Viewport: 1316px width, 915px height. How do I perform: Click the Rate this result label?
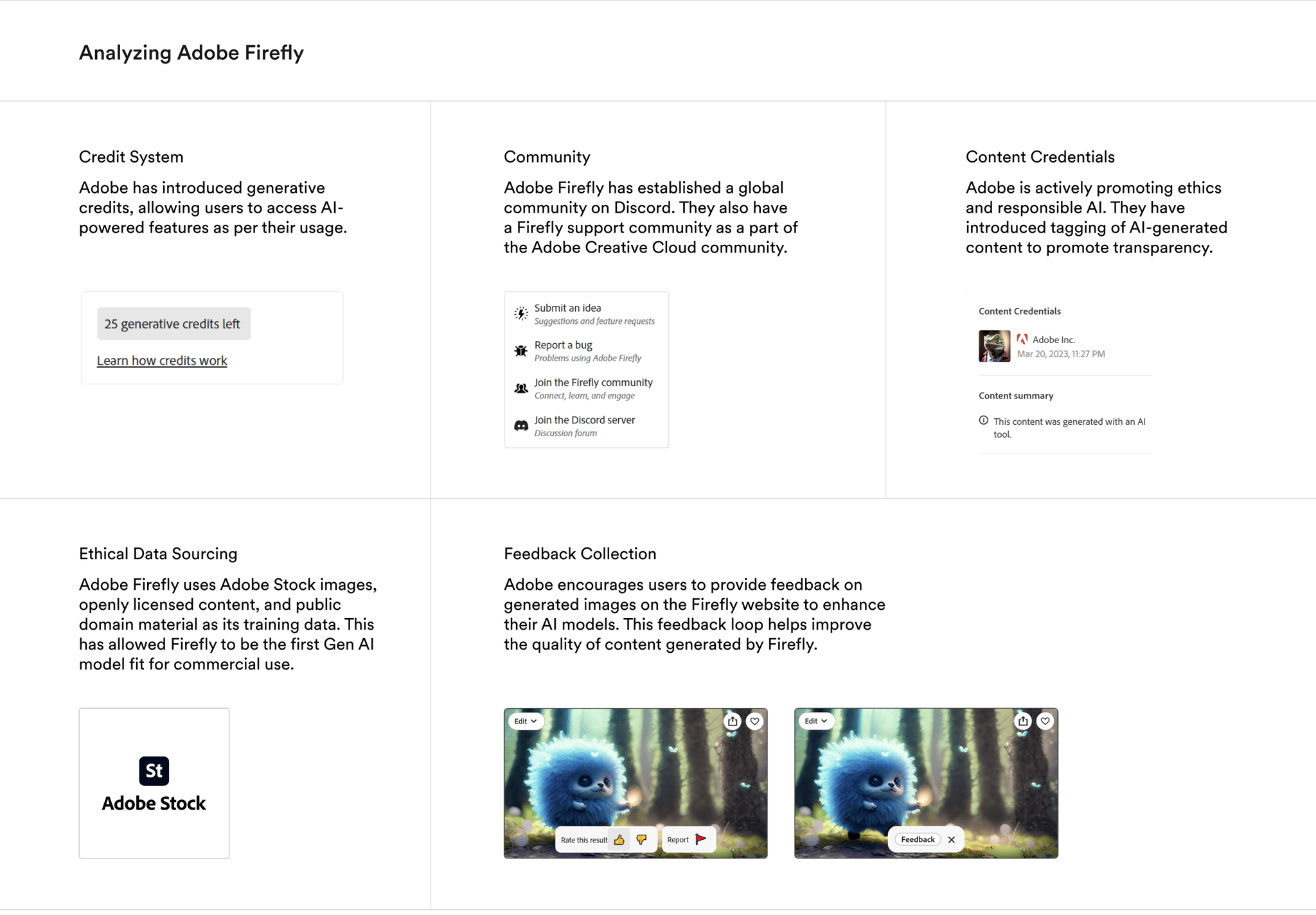(x=584, y=840)
